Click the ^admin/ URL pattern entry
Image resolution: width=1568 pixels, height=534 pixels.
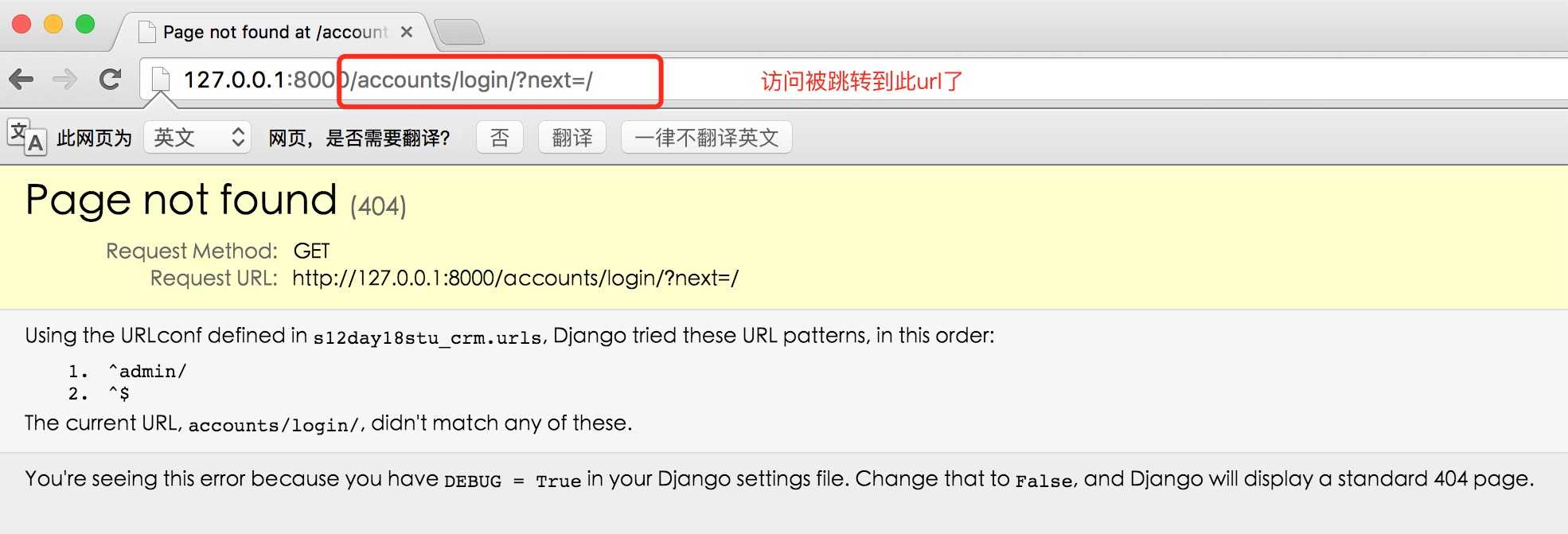pos(147,371)
